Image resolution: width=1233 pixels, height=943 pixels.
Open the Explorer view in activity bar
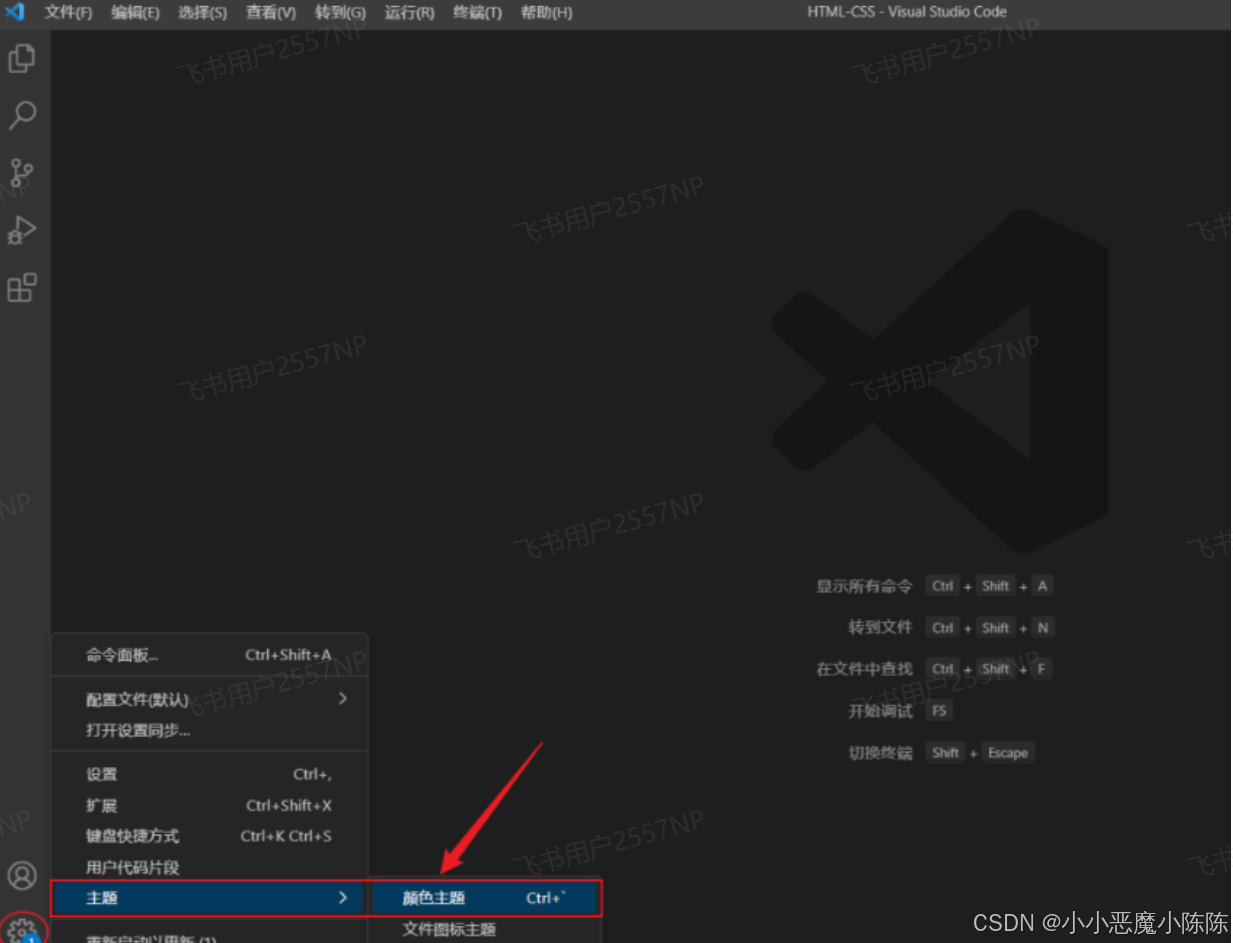(22, 59)
